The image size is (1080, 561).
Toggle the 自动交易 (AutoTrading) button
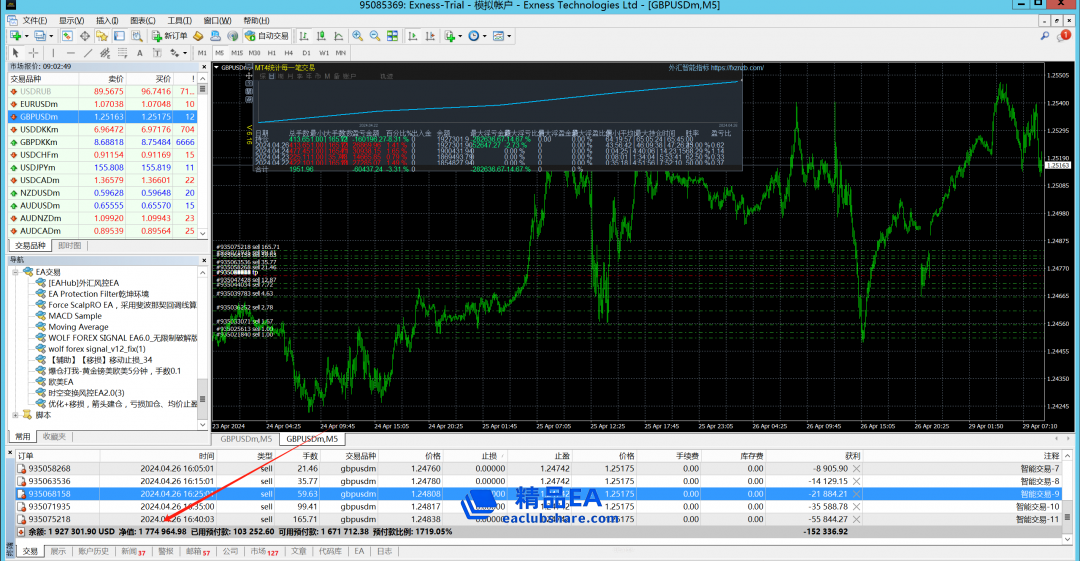pyautogui.click(x=267, y=36)
